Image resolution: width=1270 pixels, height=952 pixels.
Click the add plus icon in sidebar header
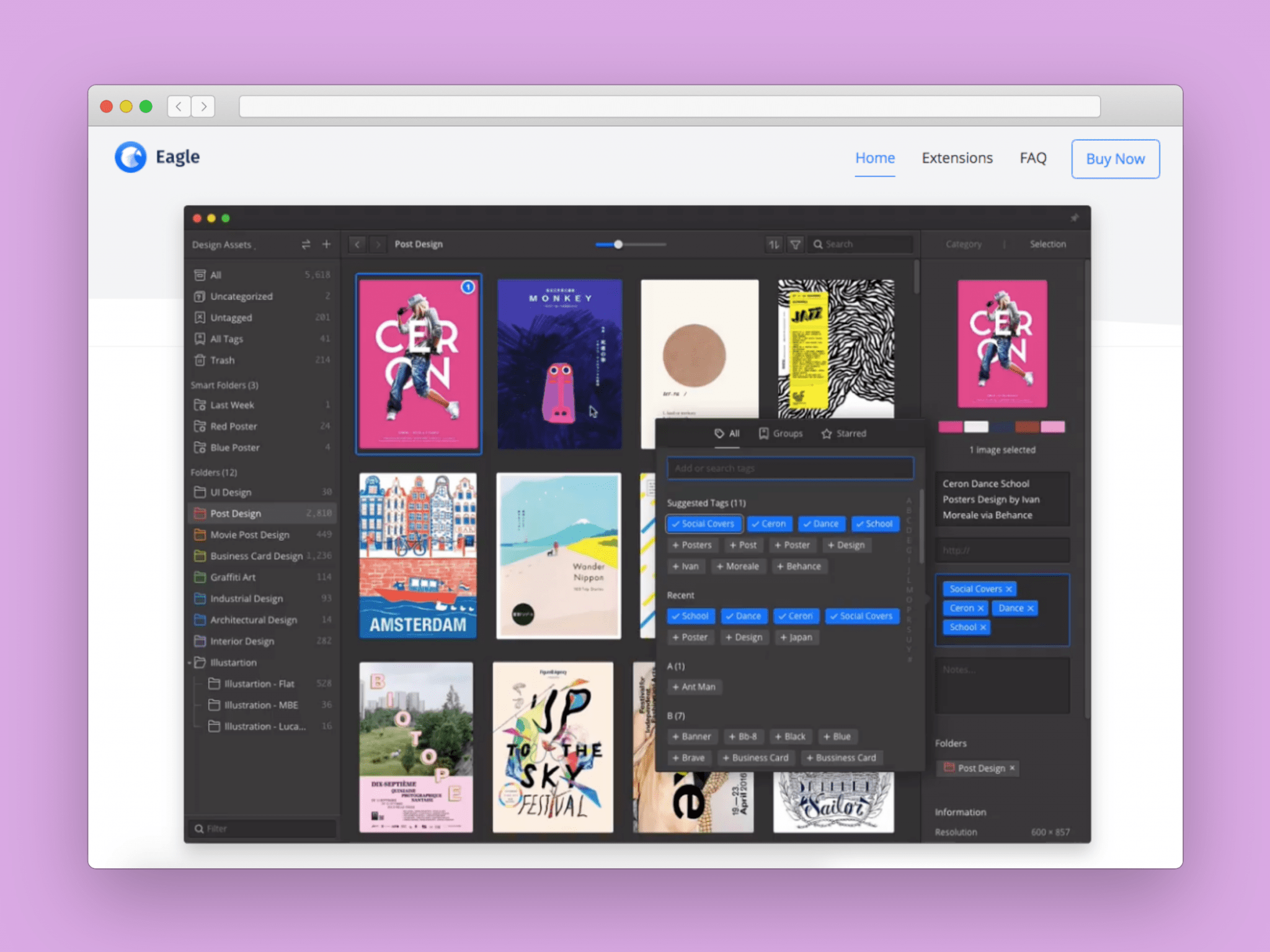point(326,244)
